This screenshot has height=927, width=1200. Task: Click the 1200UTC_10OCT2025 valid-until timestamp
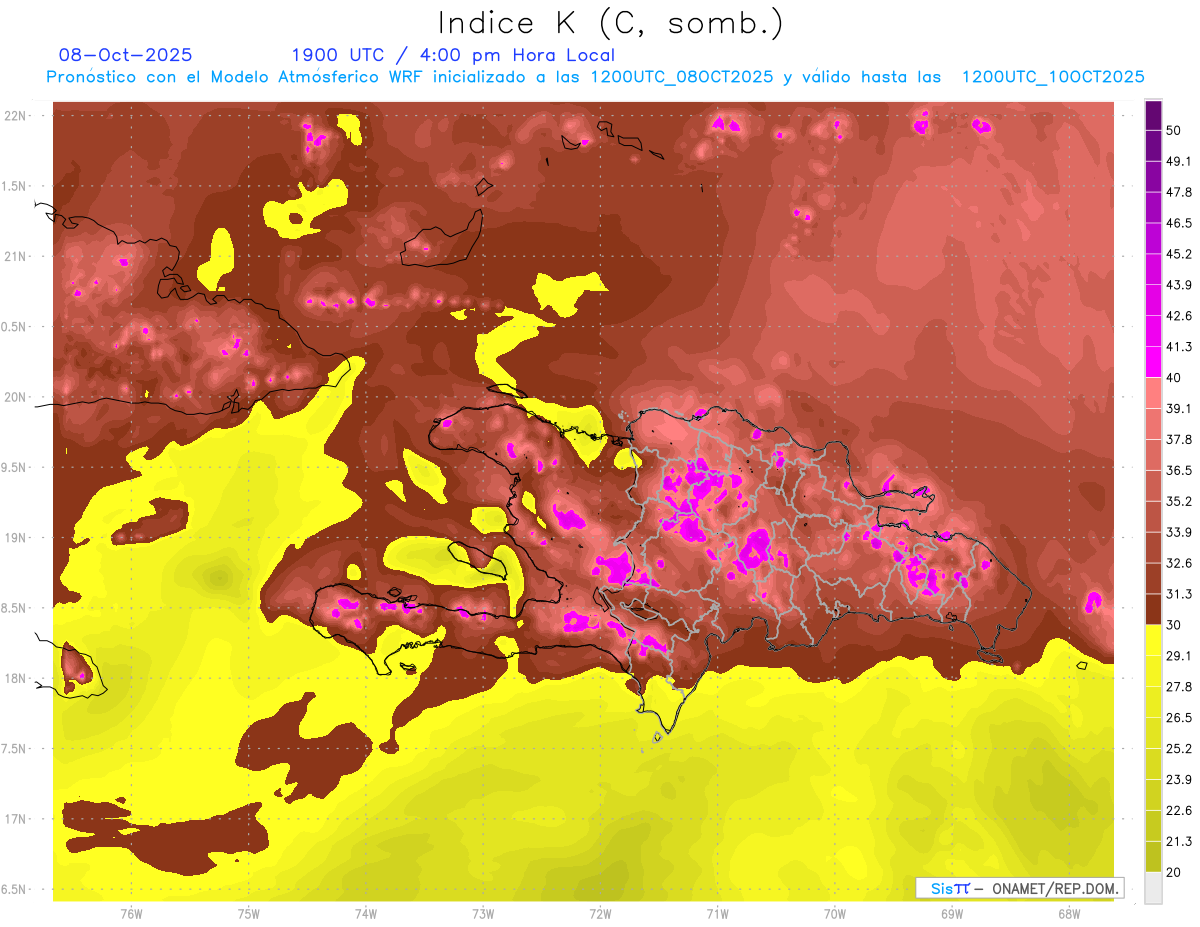point(1053,77)
